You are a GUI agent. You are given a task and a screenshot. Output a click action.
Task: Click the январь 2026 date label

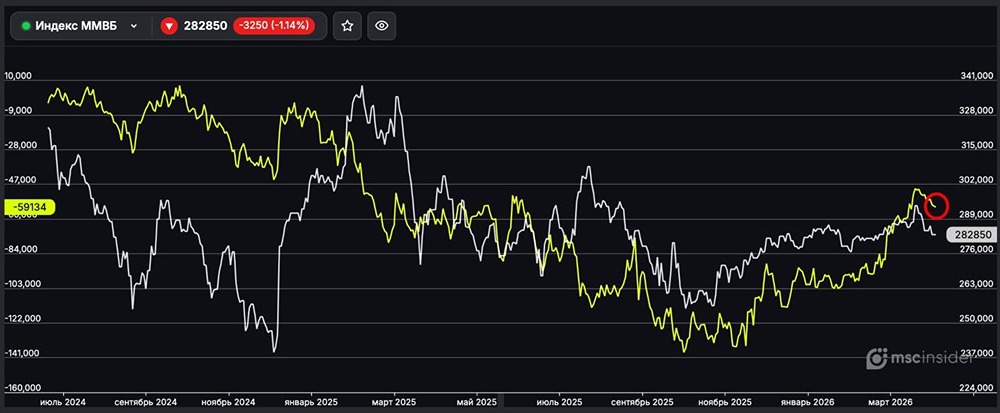pyautogui.click(x=808, y=403)
